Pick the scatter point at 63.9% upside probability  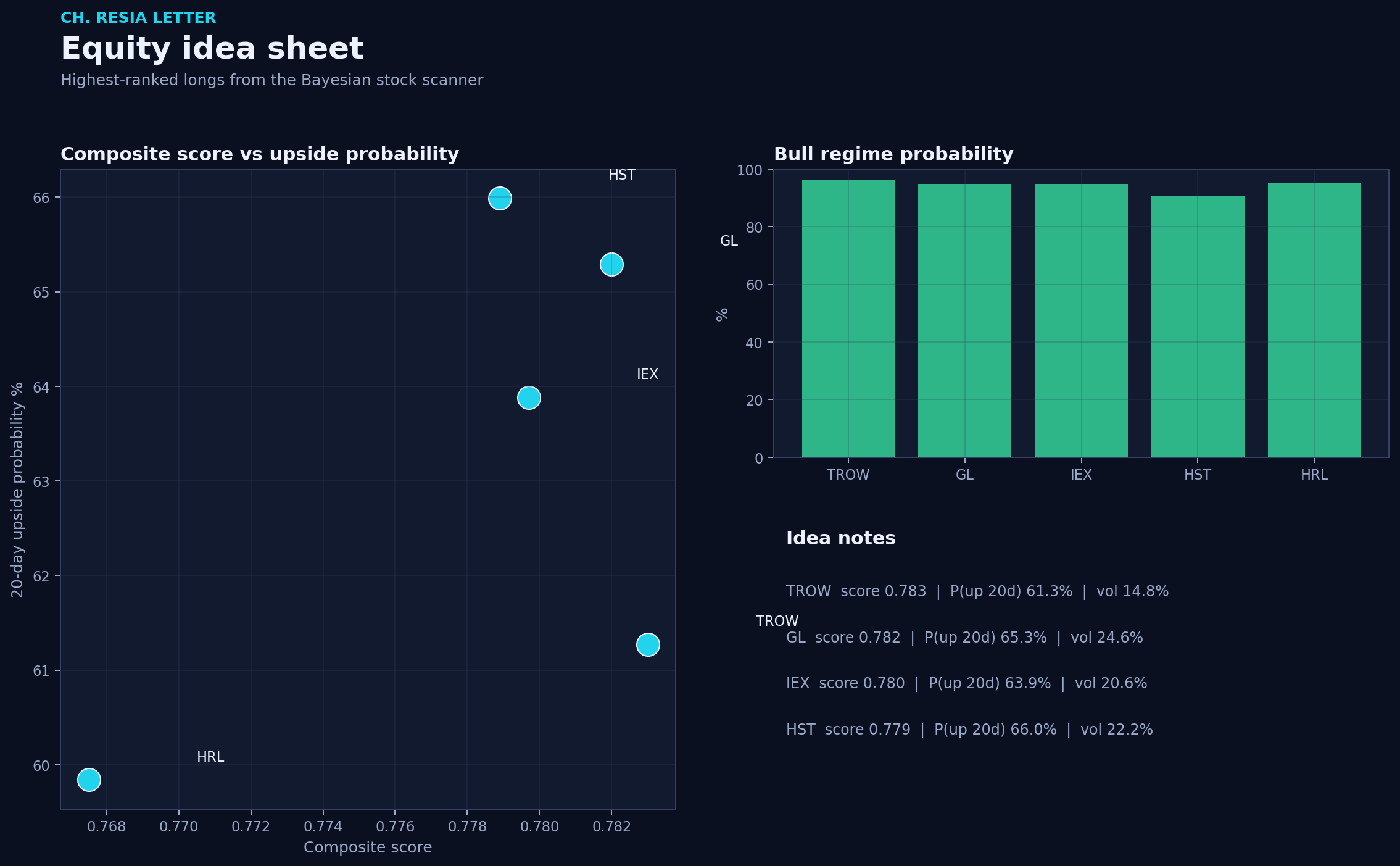(529, 398)
